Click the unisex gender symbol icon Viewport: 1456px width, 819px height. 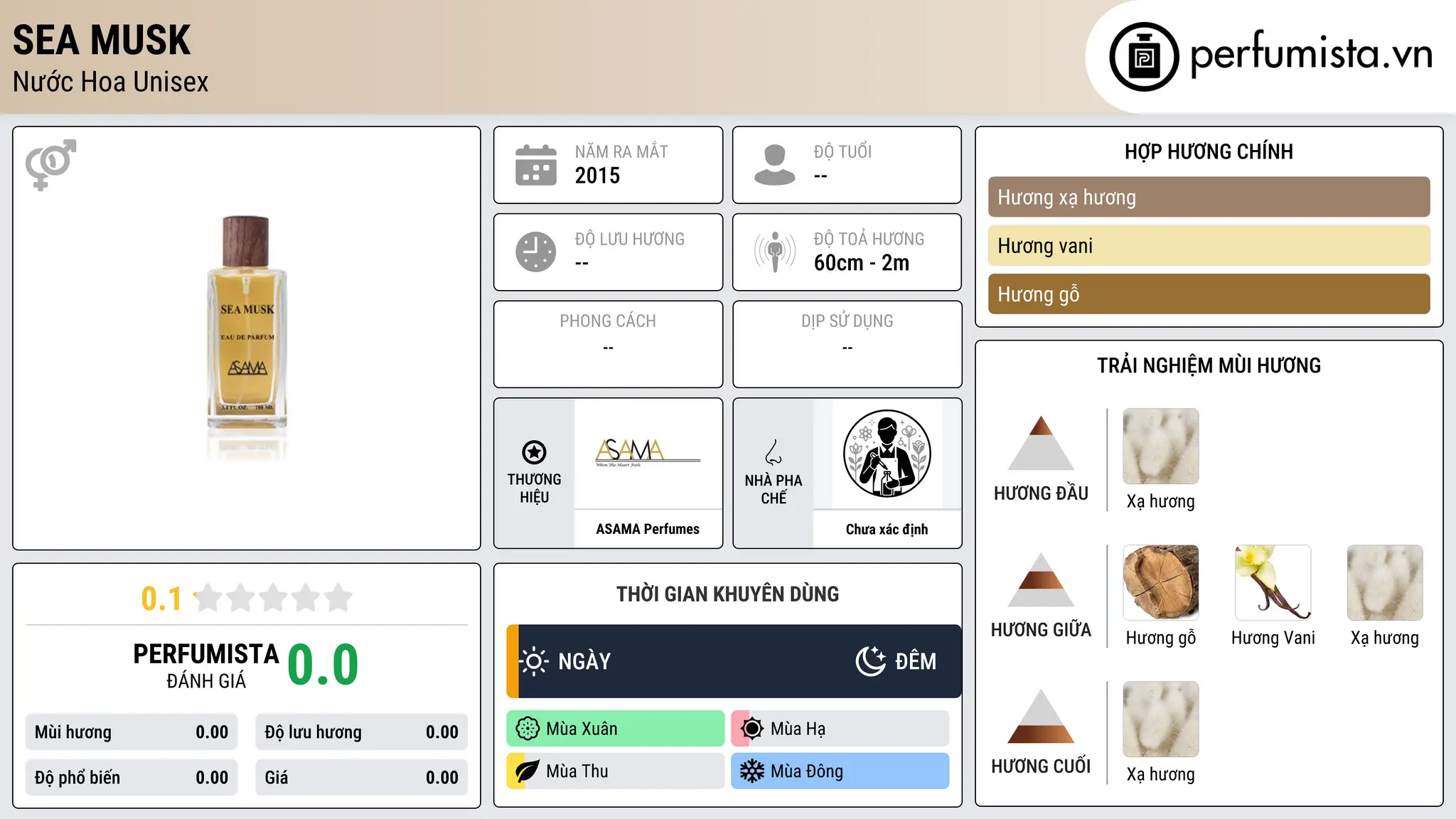pyautogui.click(x=50, y=164)
